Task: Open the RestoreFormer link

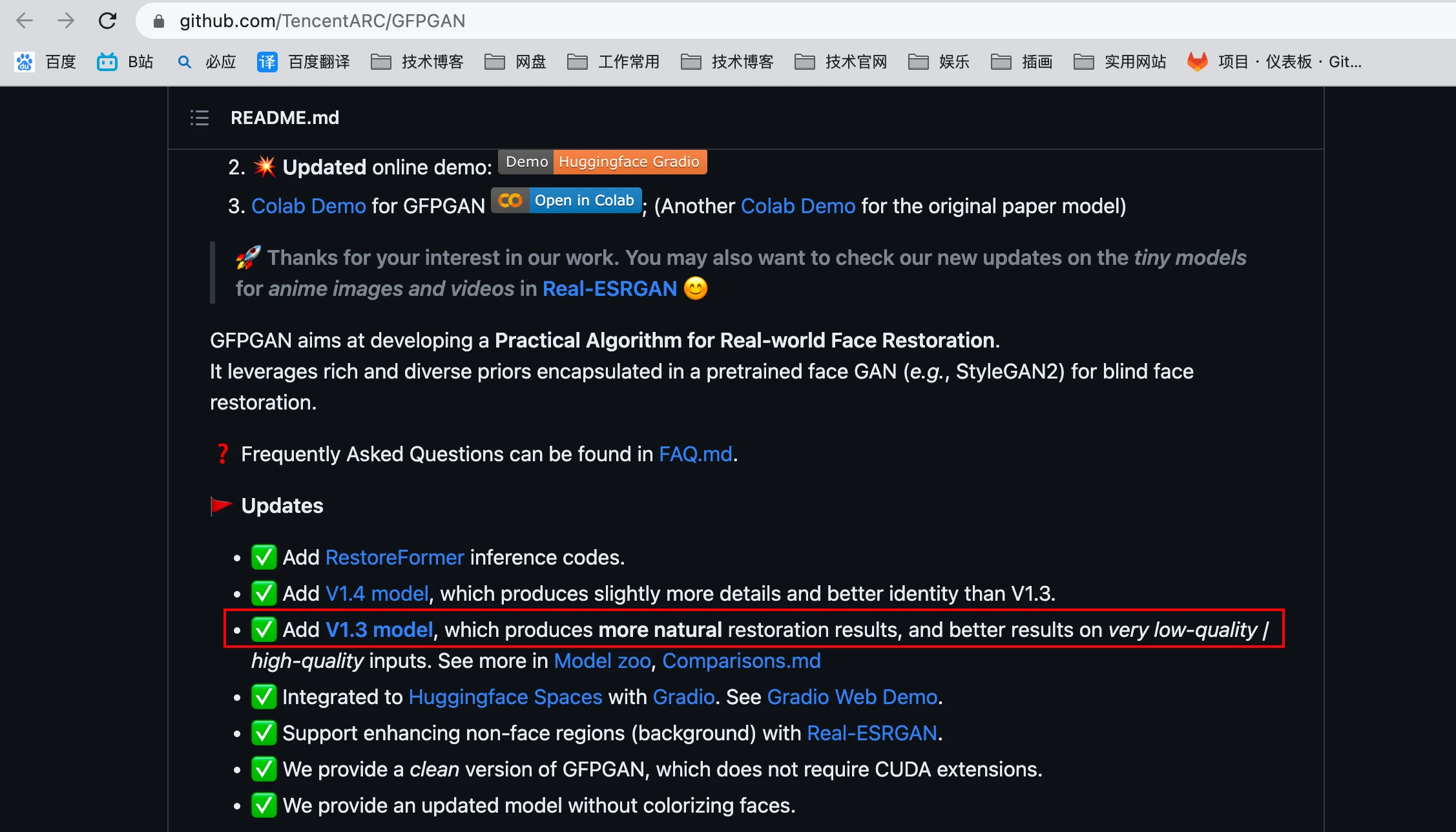Action: (x=395, y=557)
